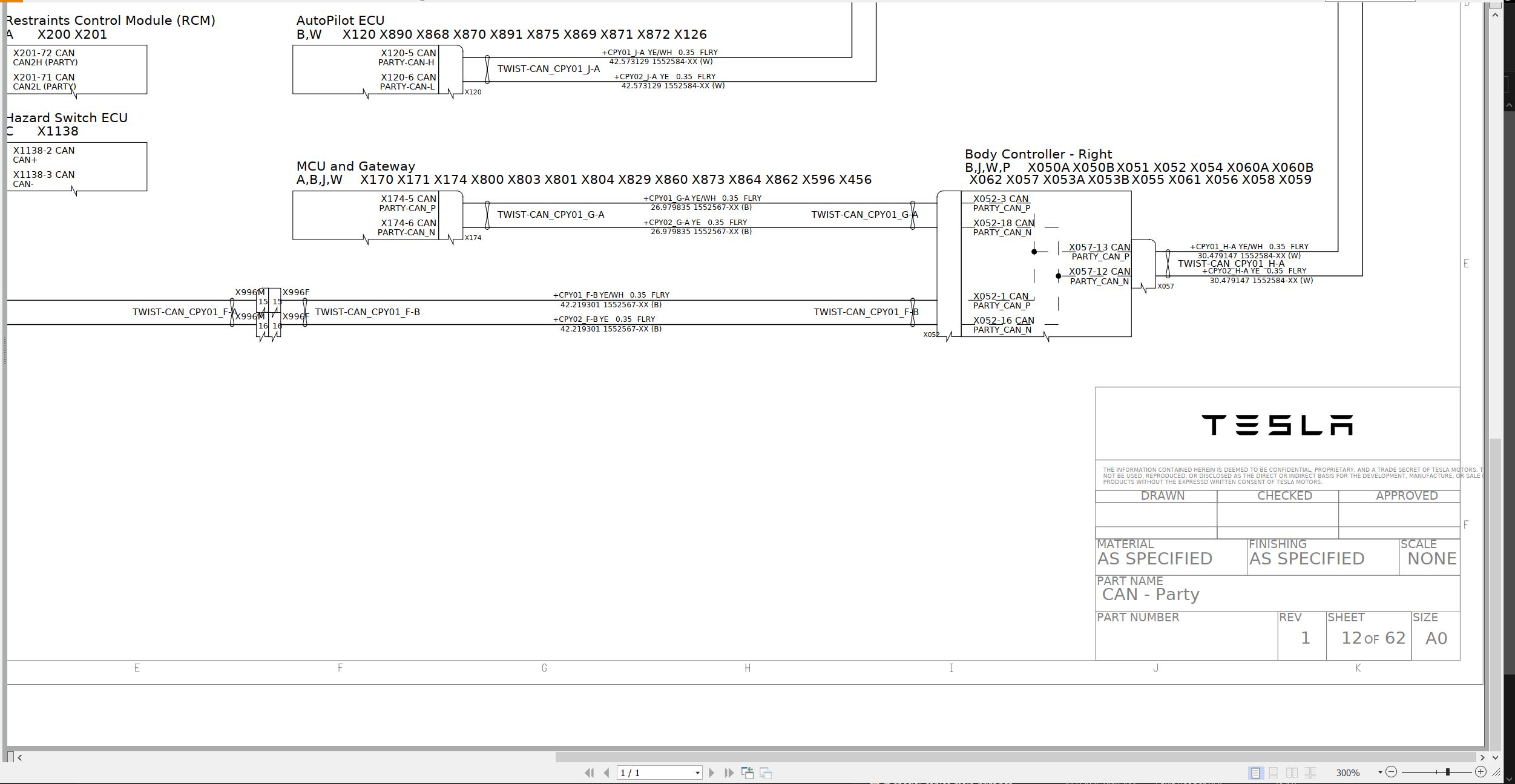The image size is (1515, 784).
Task: Go to the first page
Action: 588,773
